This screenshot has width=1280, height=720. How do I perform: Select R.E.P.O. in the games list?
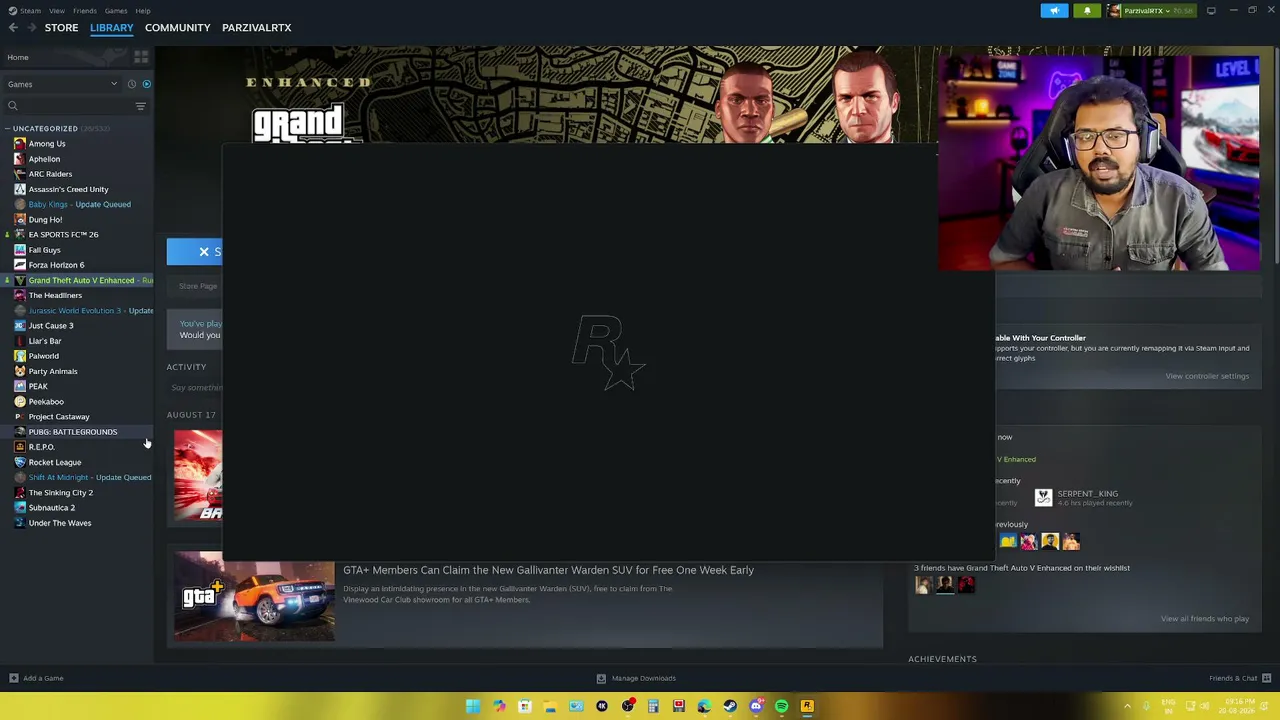(41, 447)
